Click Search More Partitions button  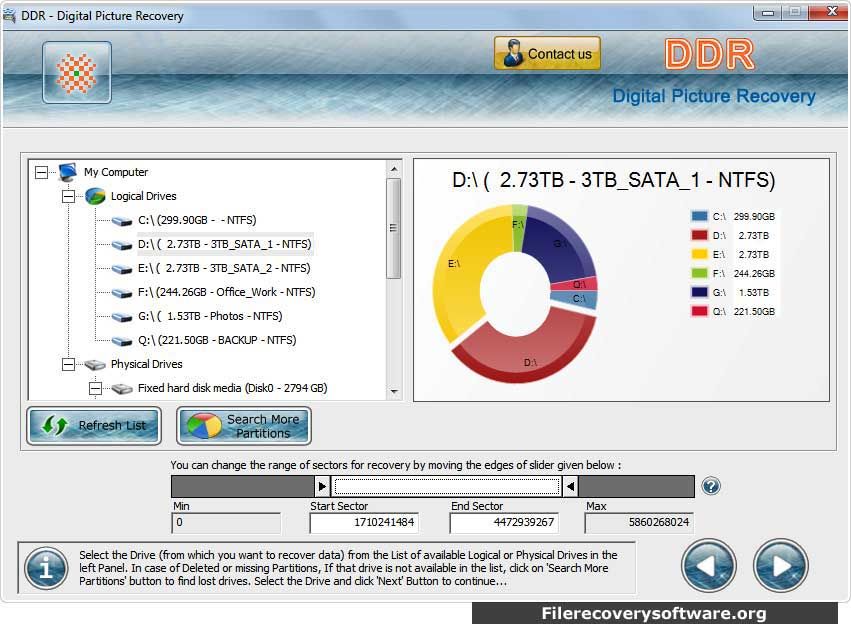[244, 426]
